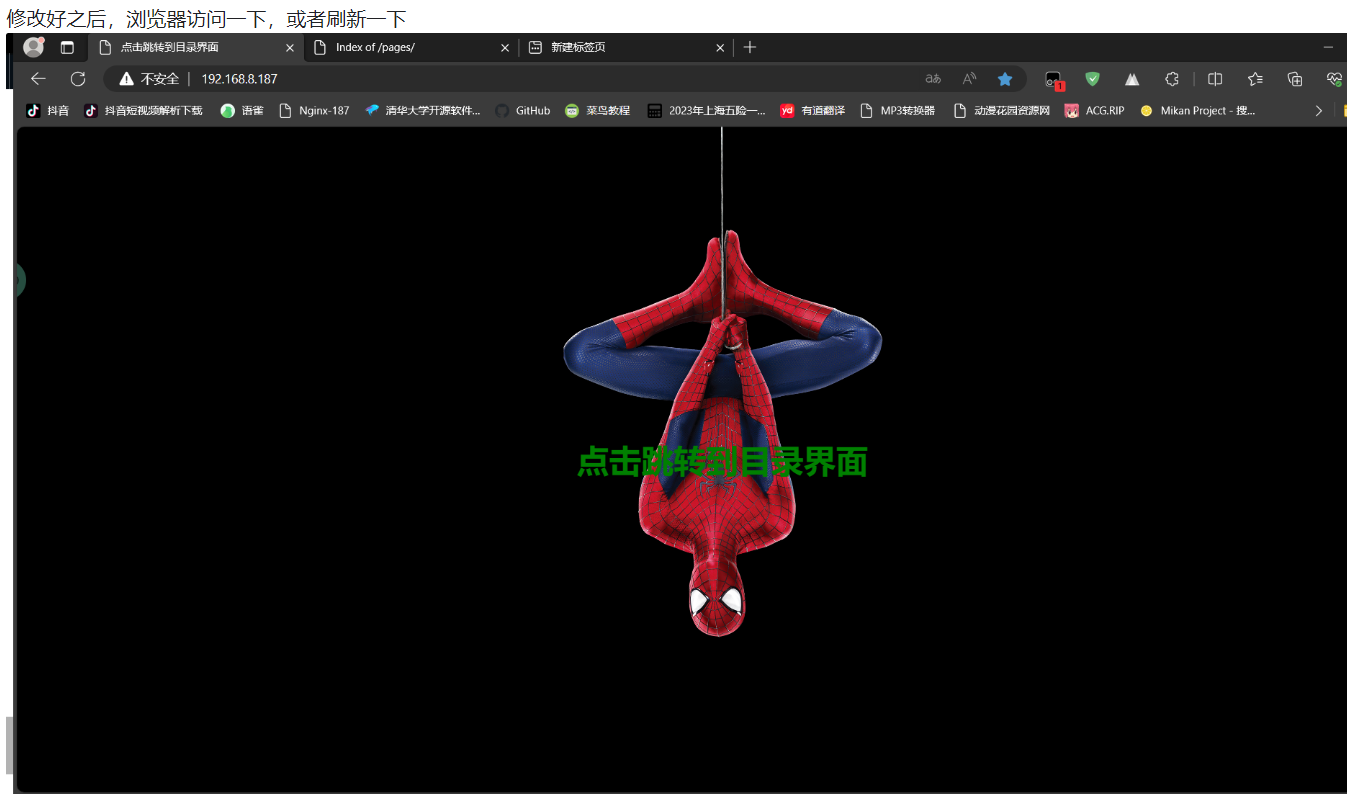Image resolution: width=1347 pixels, height=794 pixels.
Task: Open the 动漫花园资源网 bookmark
Action: point(1002,111)
